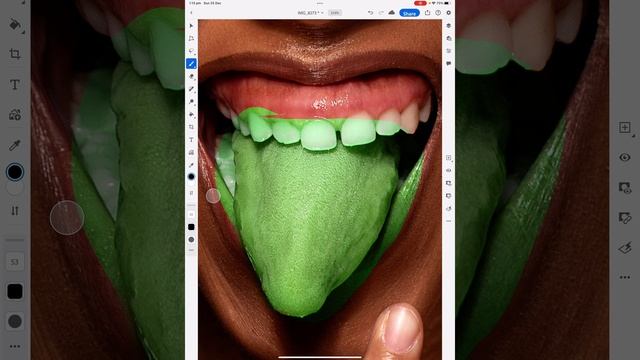Image resolution: width=640 pixels, height=360 pixels.
Task: Click the gray circle control in enlarged left sidebar
Action: pos(15,322)
